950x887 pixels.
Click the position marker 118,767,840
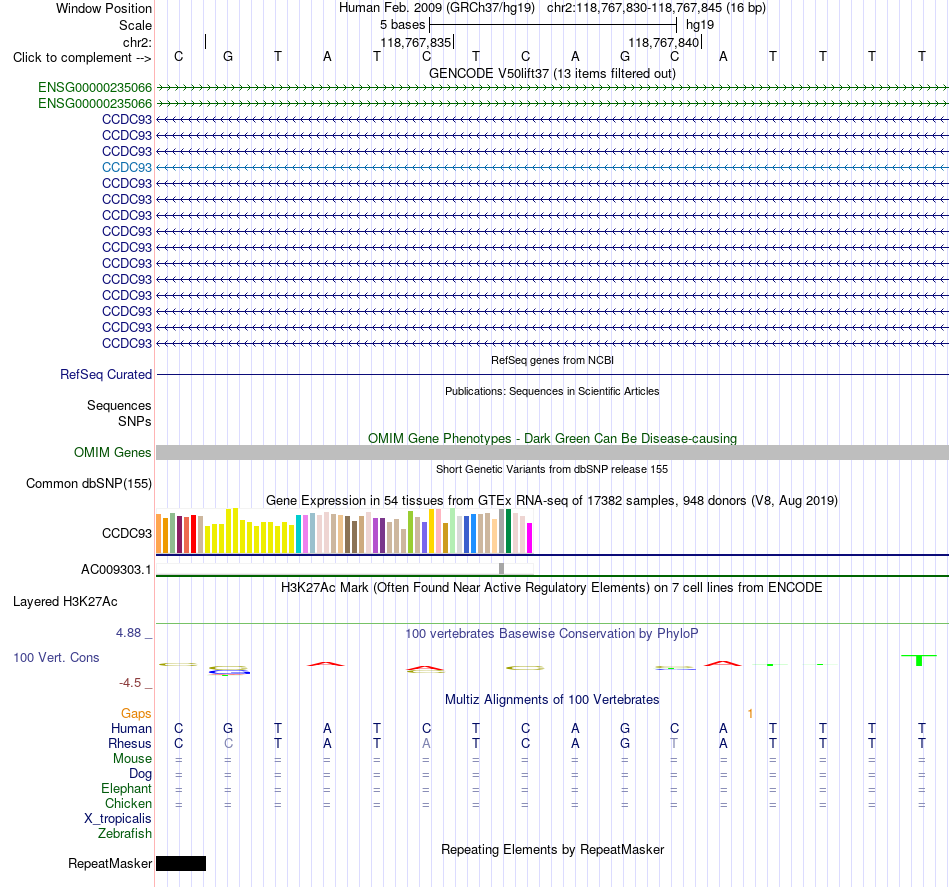click(664, 42)
